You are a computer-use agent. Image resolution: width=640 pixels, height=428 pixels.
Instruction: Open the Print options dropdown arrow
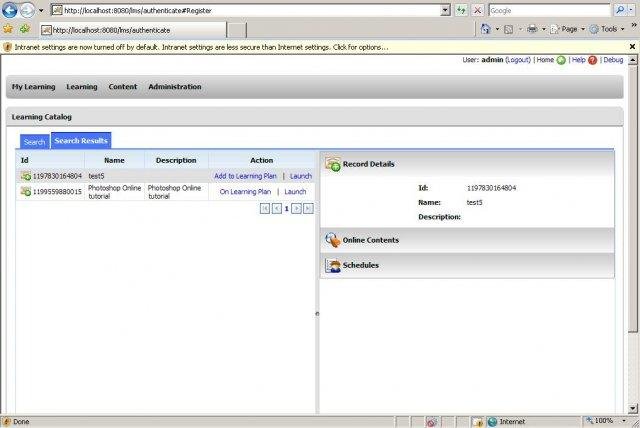(x=544, y=29)
